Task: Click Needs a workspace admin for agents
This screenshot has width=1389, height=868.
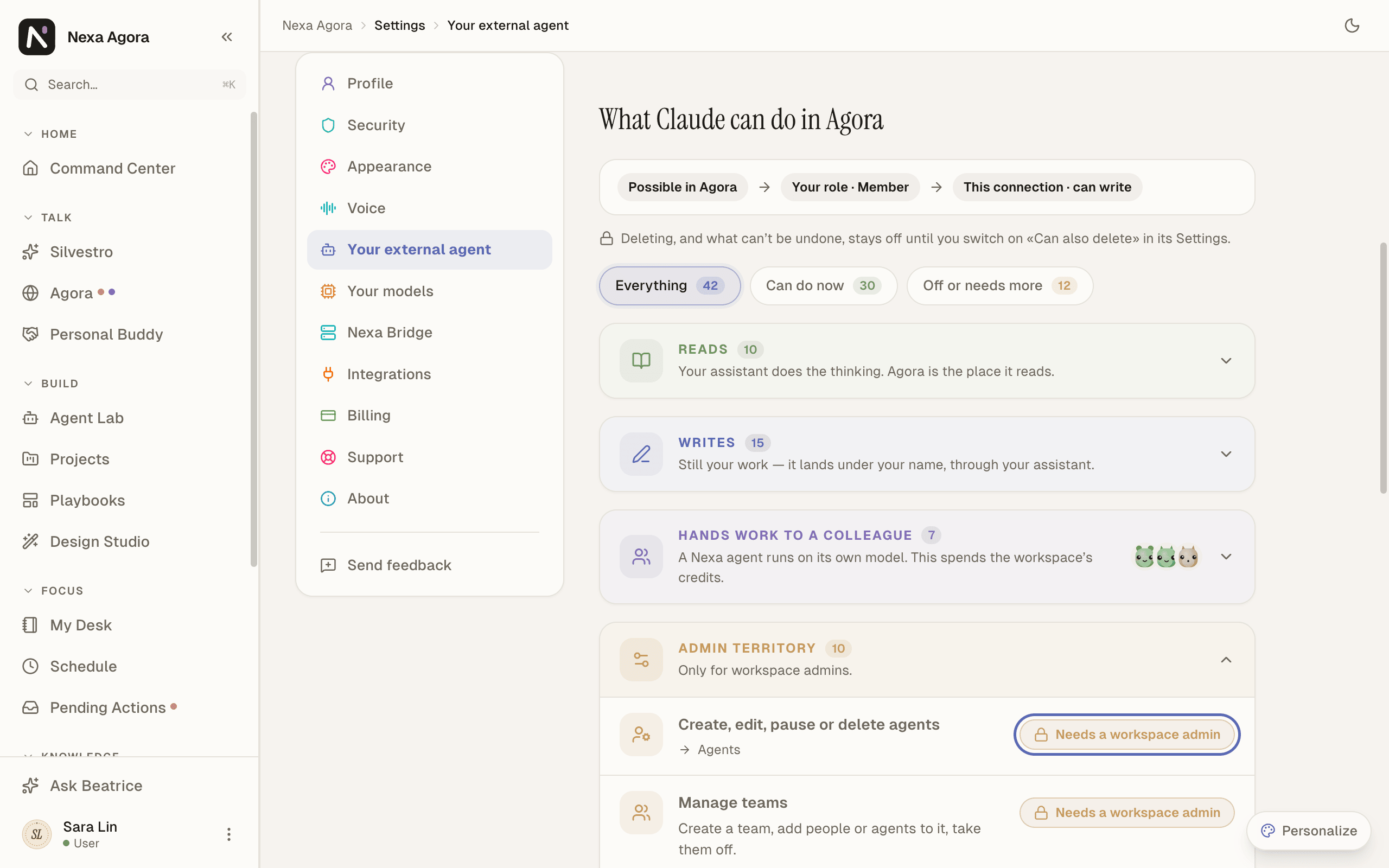Action: (x=1127, y=734)
